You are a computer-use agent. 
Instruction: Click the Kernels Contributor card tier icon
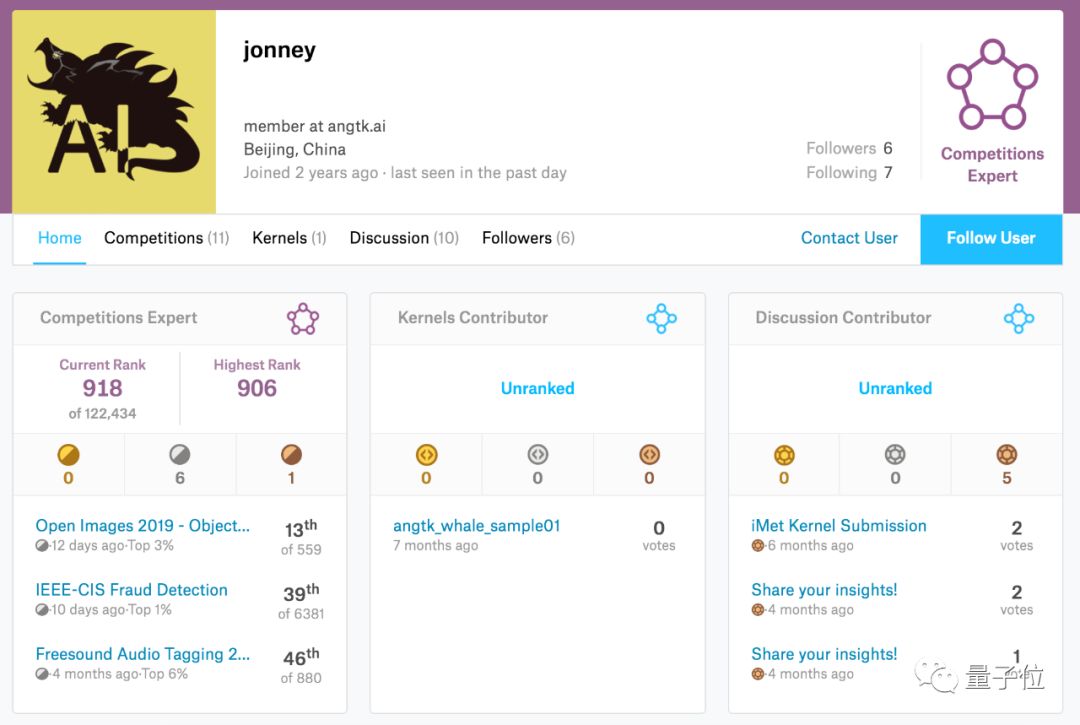pos(661,319)
